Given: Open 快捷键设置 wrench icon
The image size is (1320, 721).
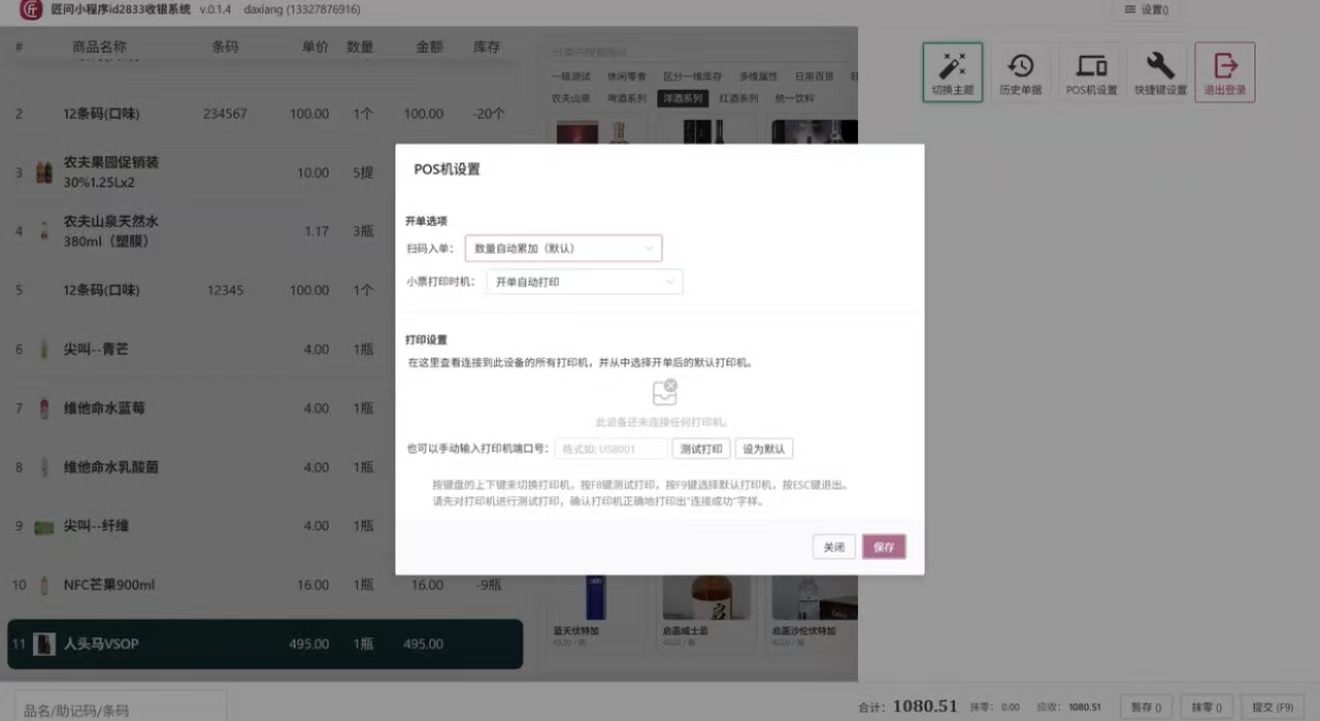Looking at the screenshot, I should [1160, 66].
